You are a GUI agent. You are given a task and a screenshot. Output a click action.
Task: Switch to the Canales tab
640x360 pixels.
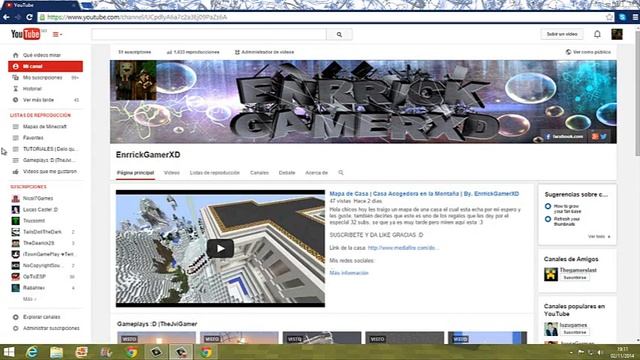(x=260, y=173)
